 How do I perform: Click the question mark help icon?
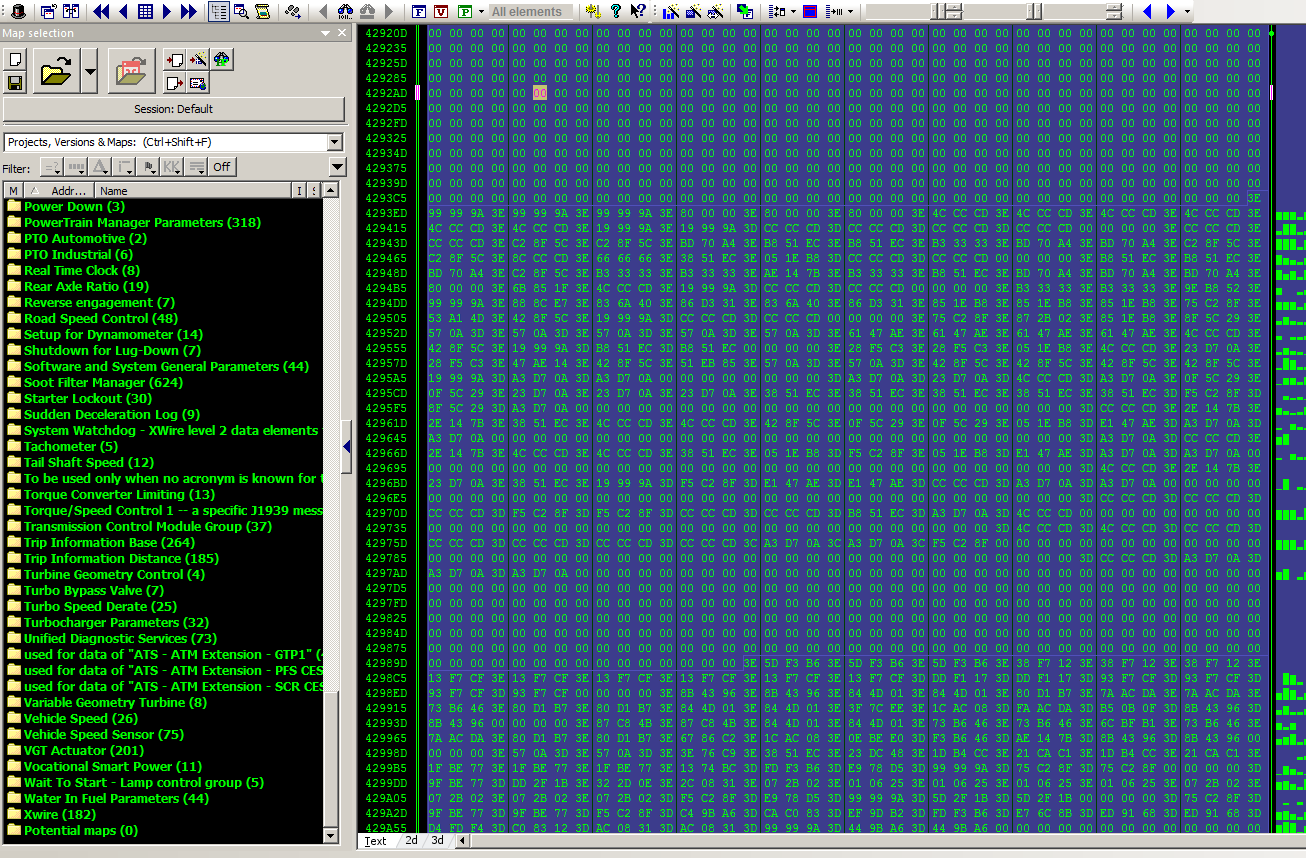(616, 12)
